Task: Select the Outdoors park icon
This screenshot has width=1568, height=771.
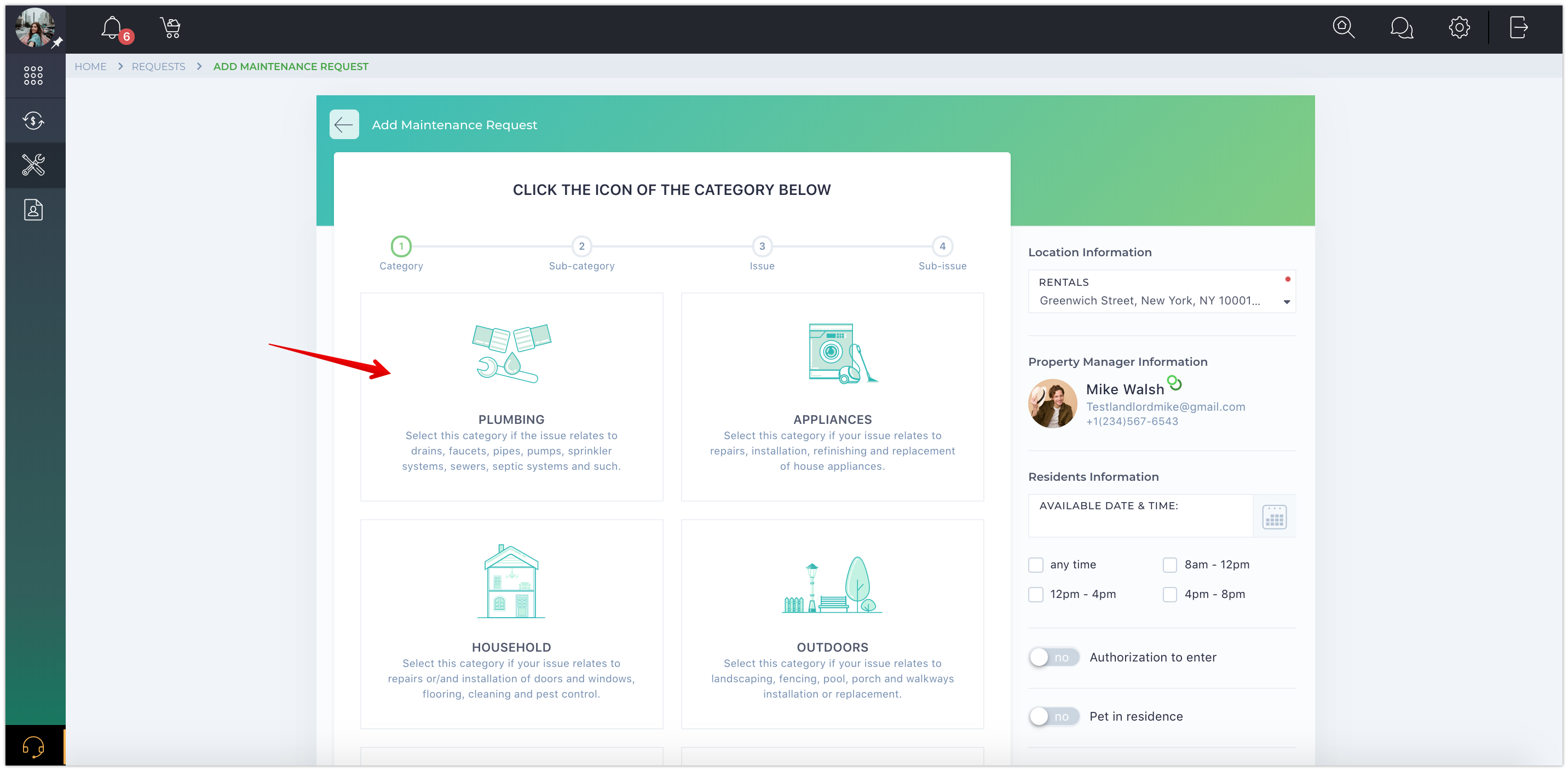Action: [832, 585]
